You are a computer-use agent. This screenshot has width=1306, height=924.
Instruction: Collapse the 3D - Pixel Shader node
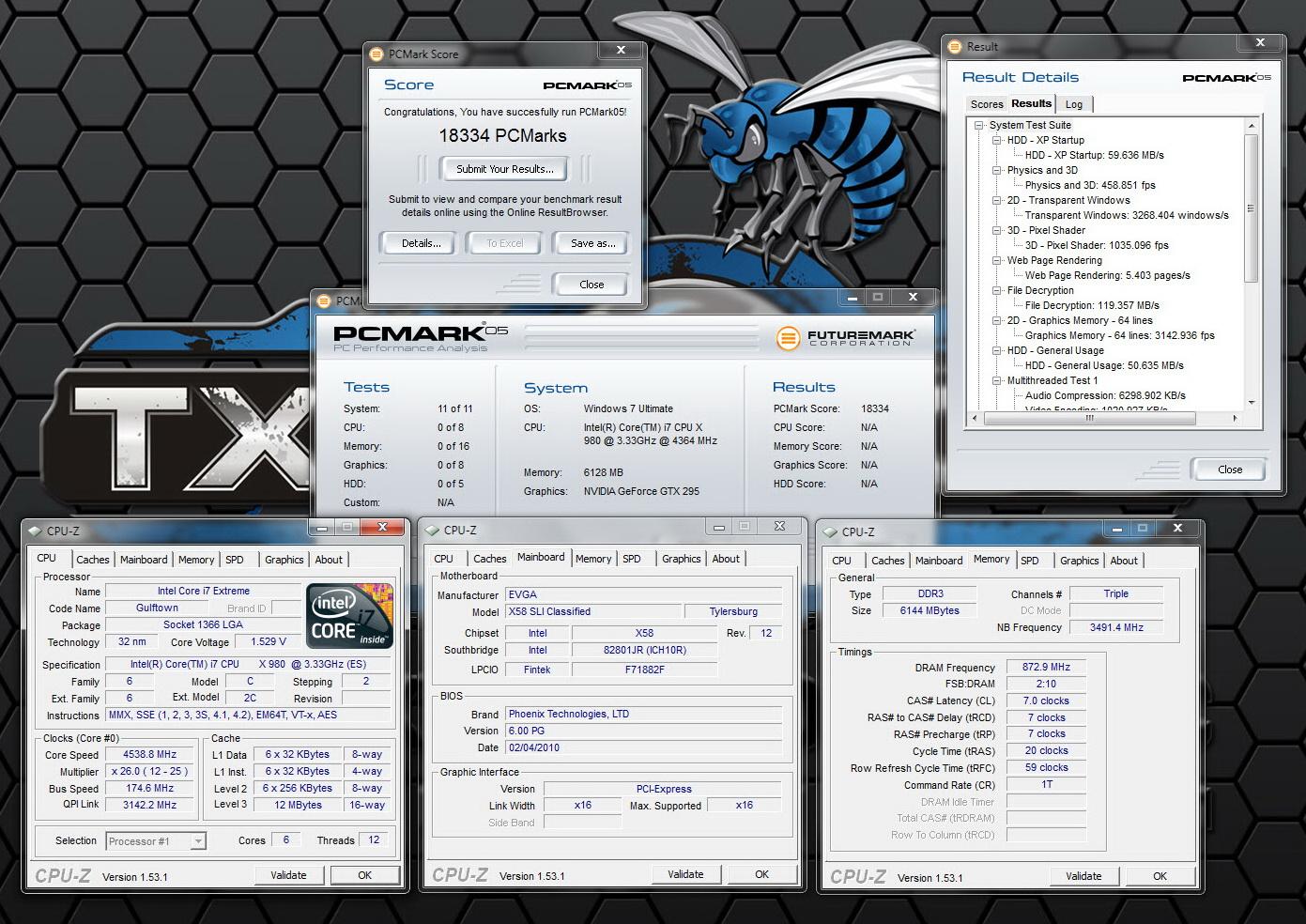997,230
